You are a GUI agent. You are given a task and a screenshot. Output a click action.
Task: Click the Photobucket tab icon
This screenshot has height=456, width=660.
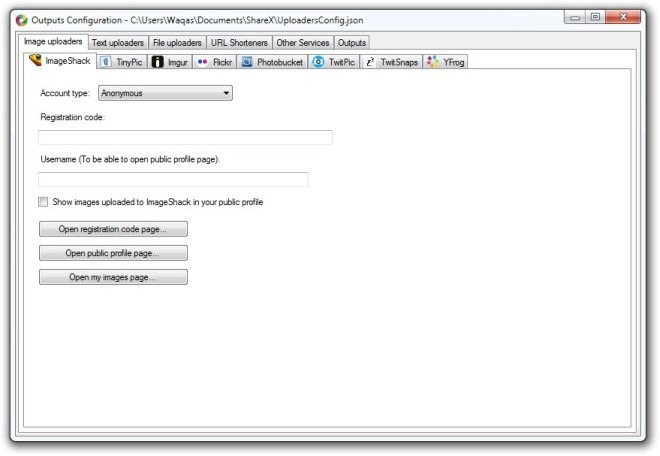coord(247,62)
